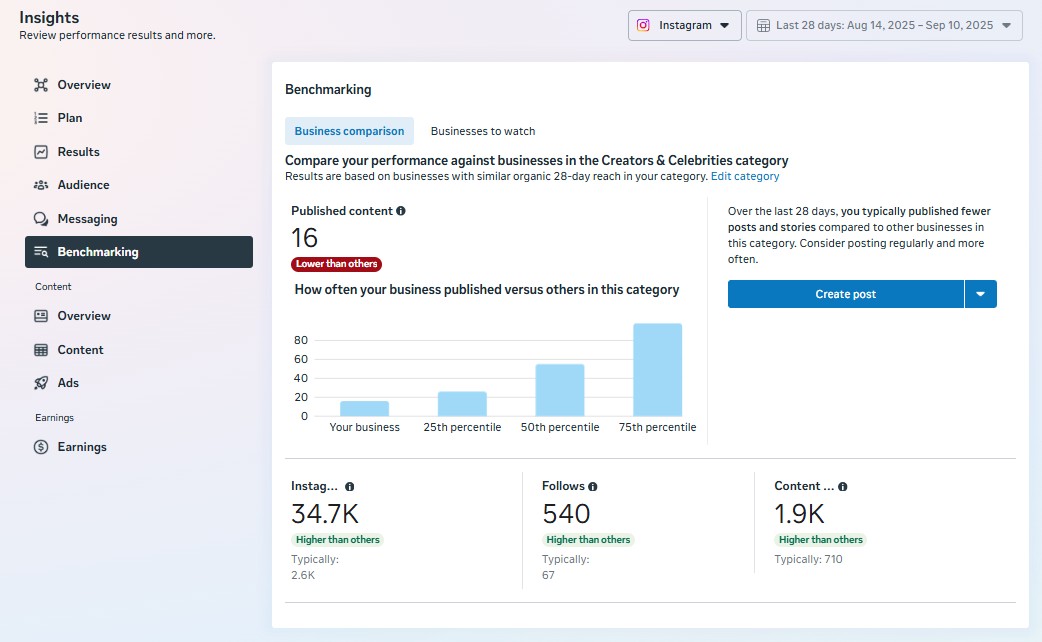Click Higher than others badge under 540
Image resolution: width=1042 pixels, height=642 pixels.
pos(588,540)
